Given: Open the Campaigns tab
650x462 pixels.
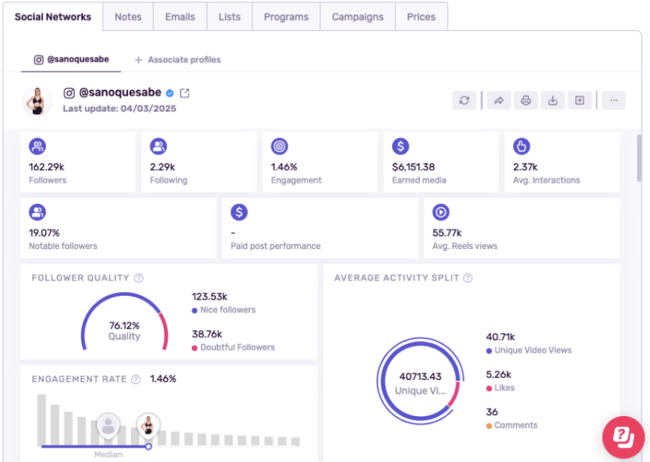Looking at the screenshot, I should (x=358, y=17).
